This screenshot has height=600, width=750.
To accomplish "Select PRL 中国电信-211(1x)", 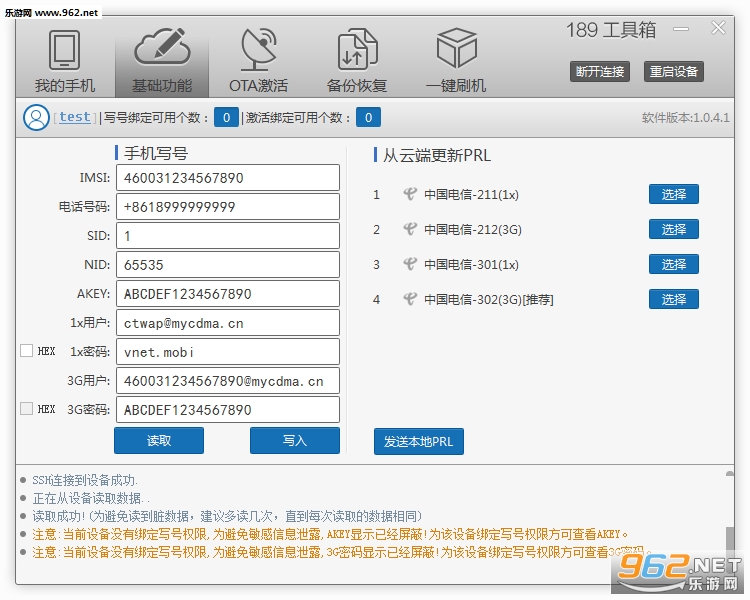I will point(673,194).
